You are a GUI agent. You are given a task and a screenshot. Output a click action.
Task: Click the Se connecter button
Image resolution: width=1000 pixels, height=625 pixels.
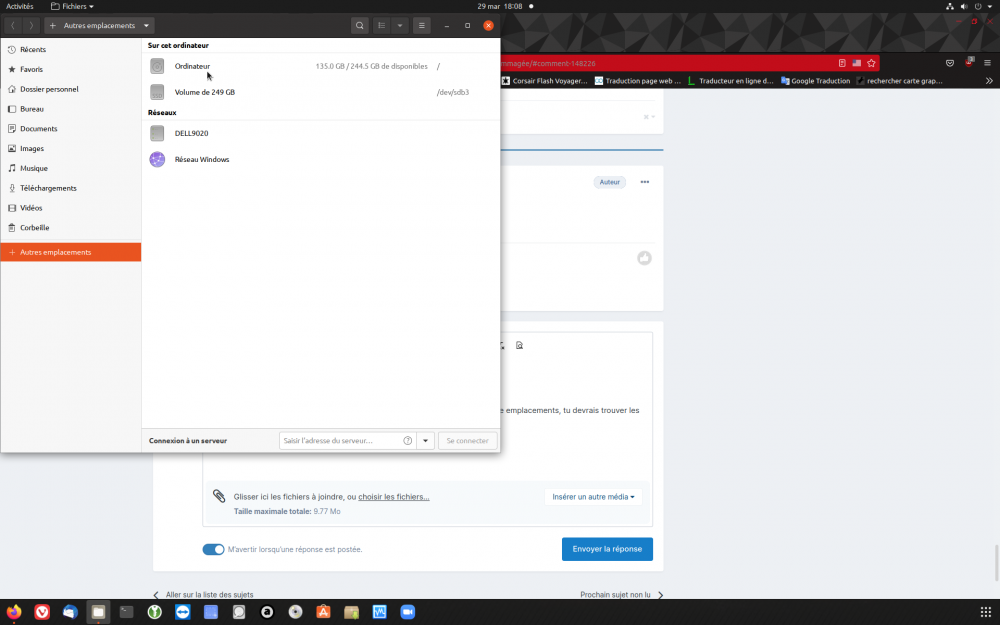pyautogui.click(x=467, y=441)
